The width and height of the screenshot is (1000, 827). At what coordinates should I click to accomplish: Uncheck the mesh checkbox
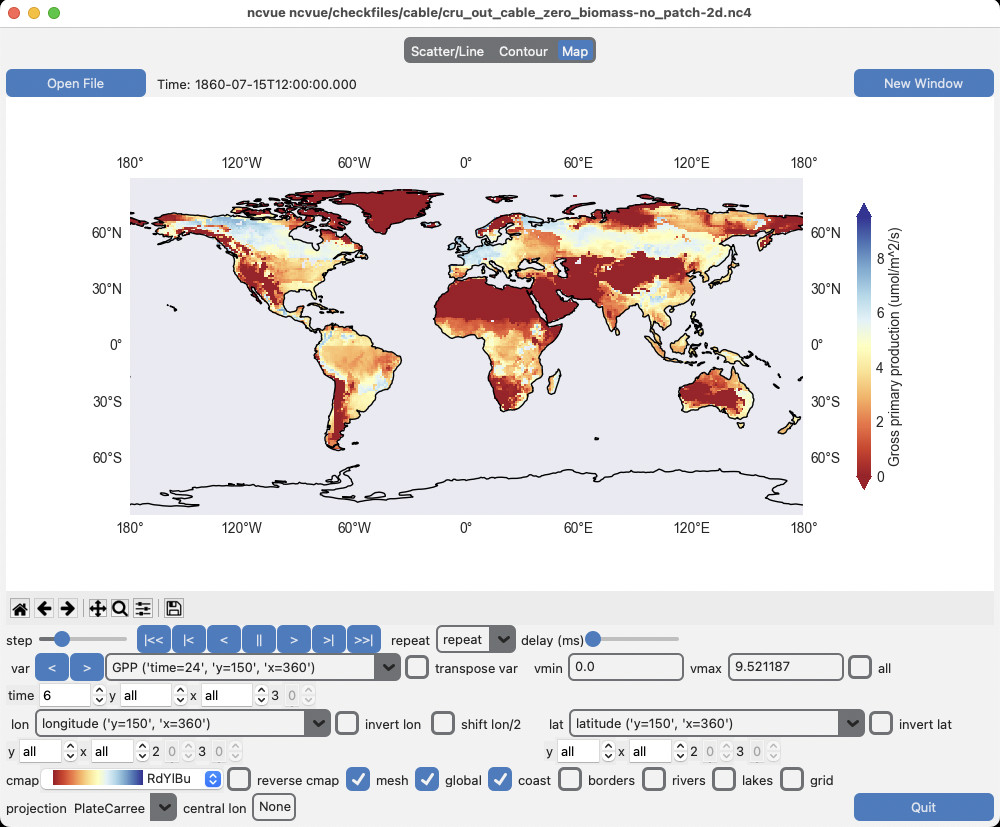pos(358,779)
